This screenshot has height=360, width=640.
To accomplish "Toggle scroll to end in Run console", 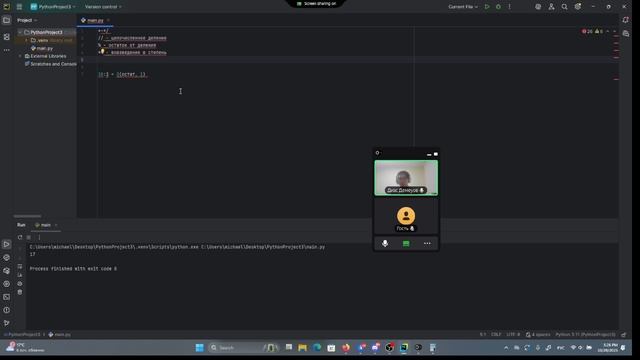I will click(20, 275).
